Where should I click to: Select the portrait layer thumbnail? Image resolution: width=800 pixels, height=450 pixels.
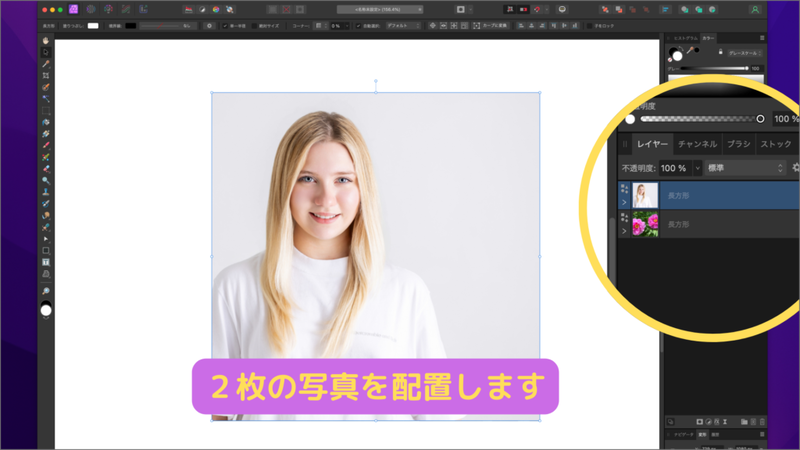645,195
